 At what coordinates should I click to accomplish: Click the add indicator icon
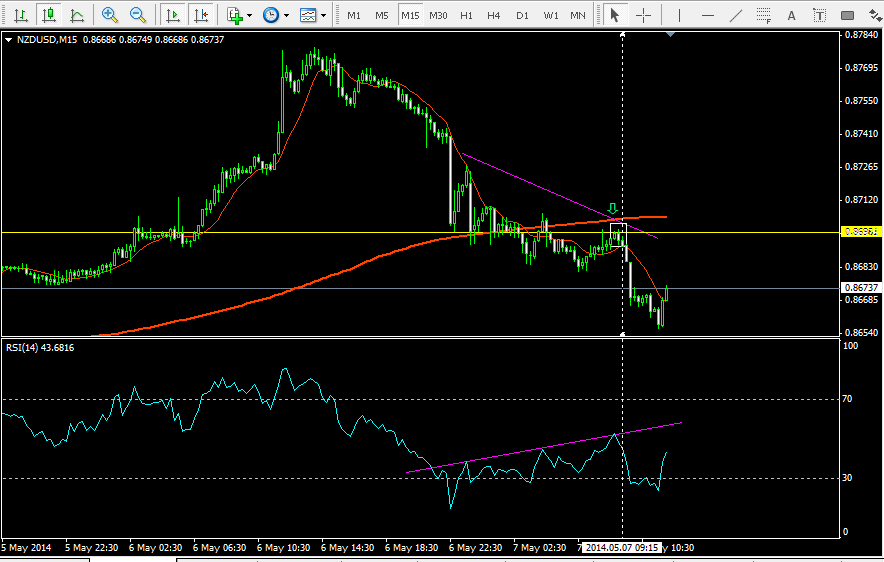235,15
